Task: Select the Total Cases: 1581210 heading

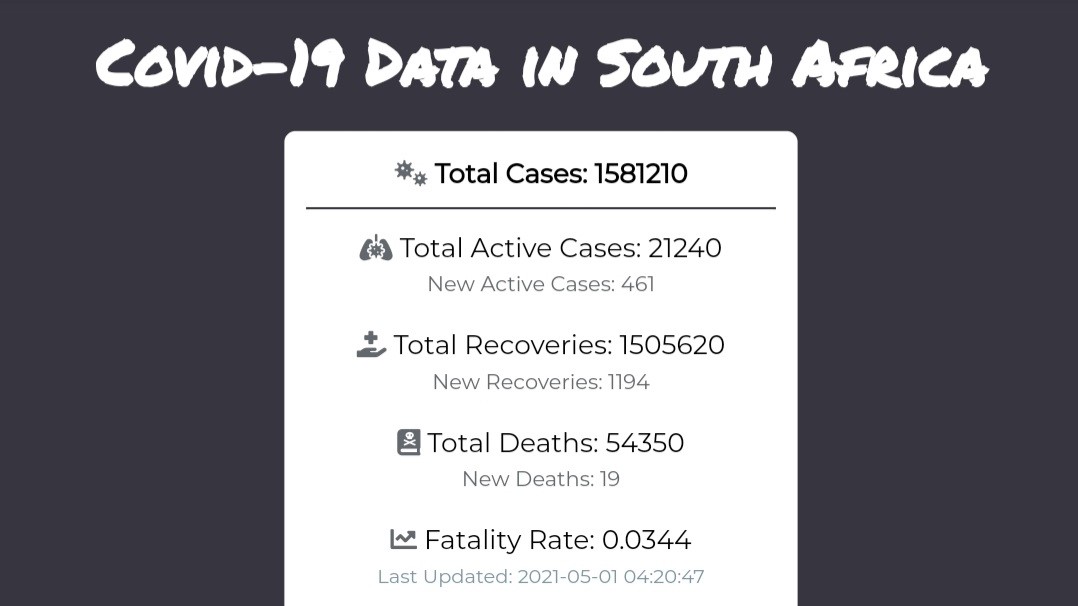Action: [x=541, y=173]
